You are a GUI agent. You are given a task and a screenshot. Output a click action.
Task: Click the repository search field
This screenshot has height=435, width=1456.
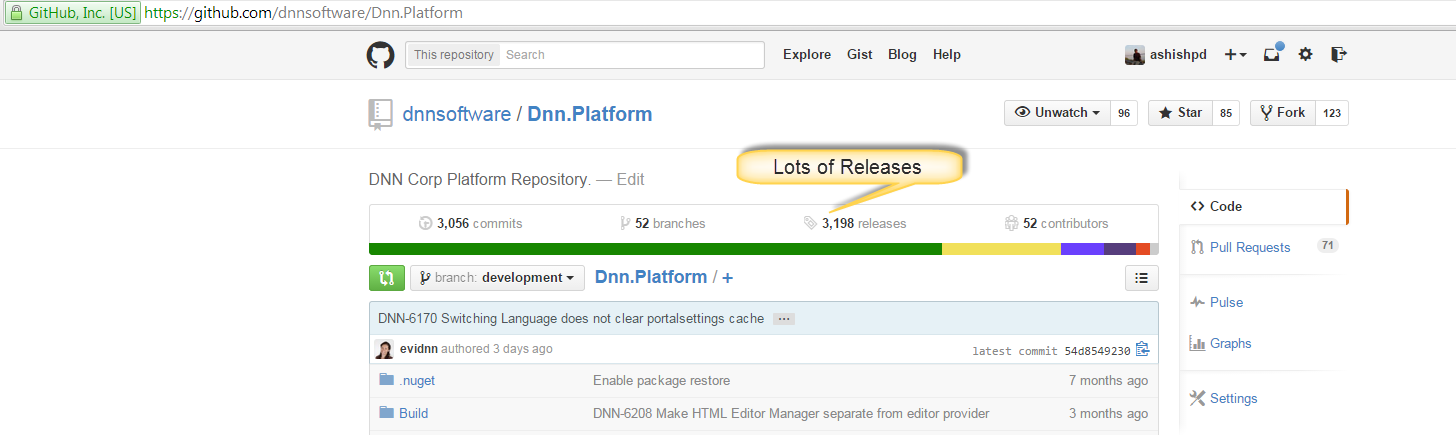coord(632,55)
